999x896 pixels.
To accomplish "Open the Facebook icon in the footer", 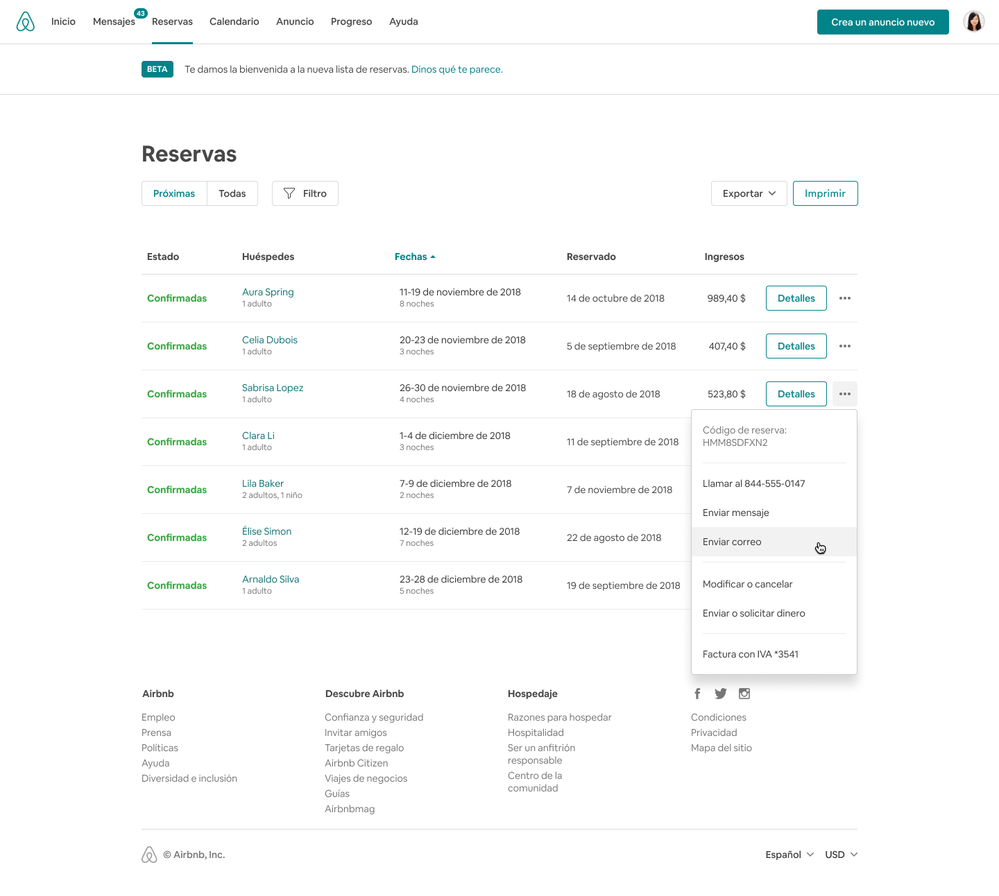I will click(x=697, y=694).
